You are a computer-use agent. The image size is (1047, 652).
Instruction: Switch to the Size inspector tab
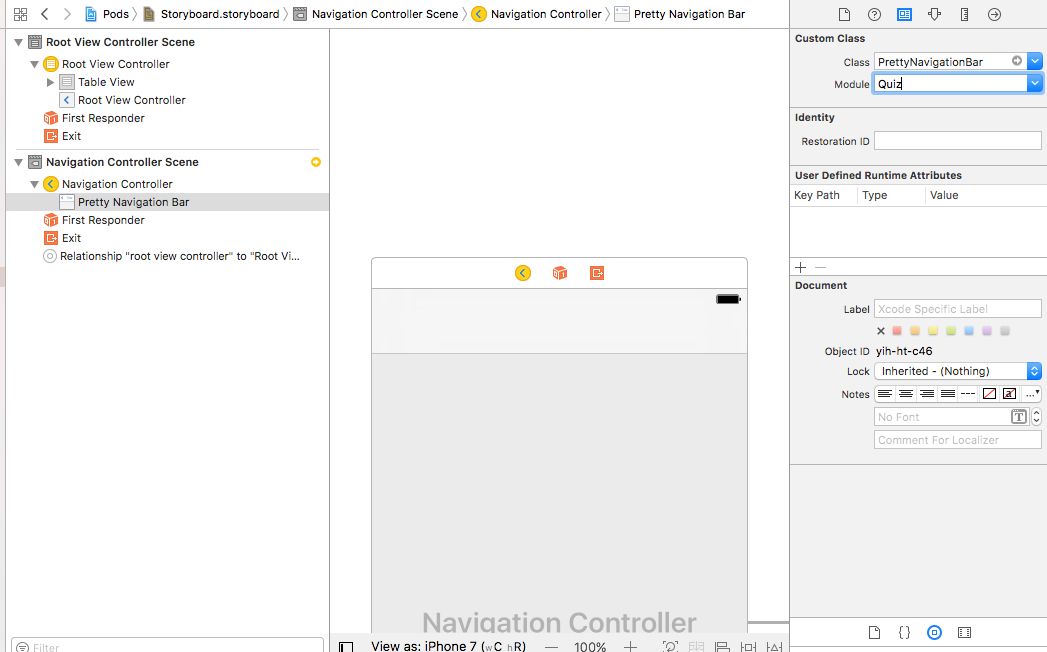(x=964, y=14)
